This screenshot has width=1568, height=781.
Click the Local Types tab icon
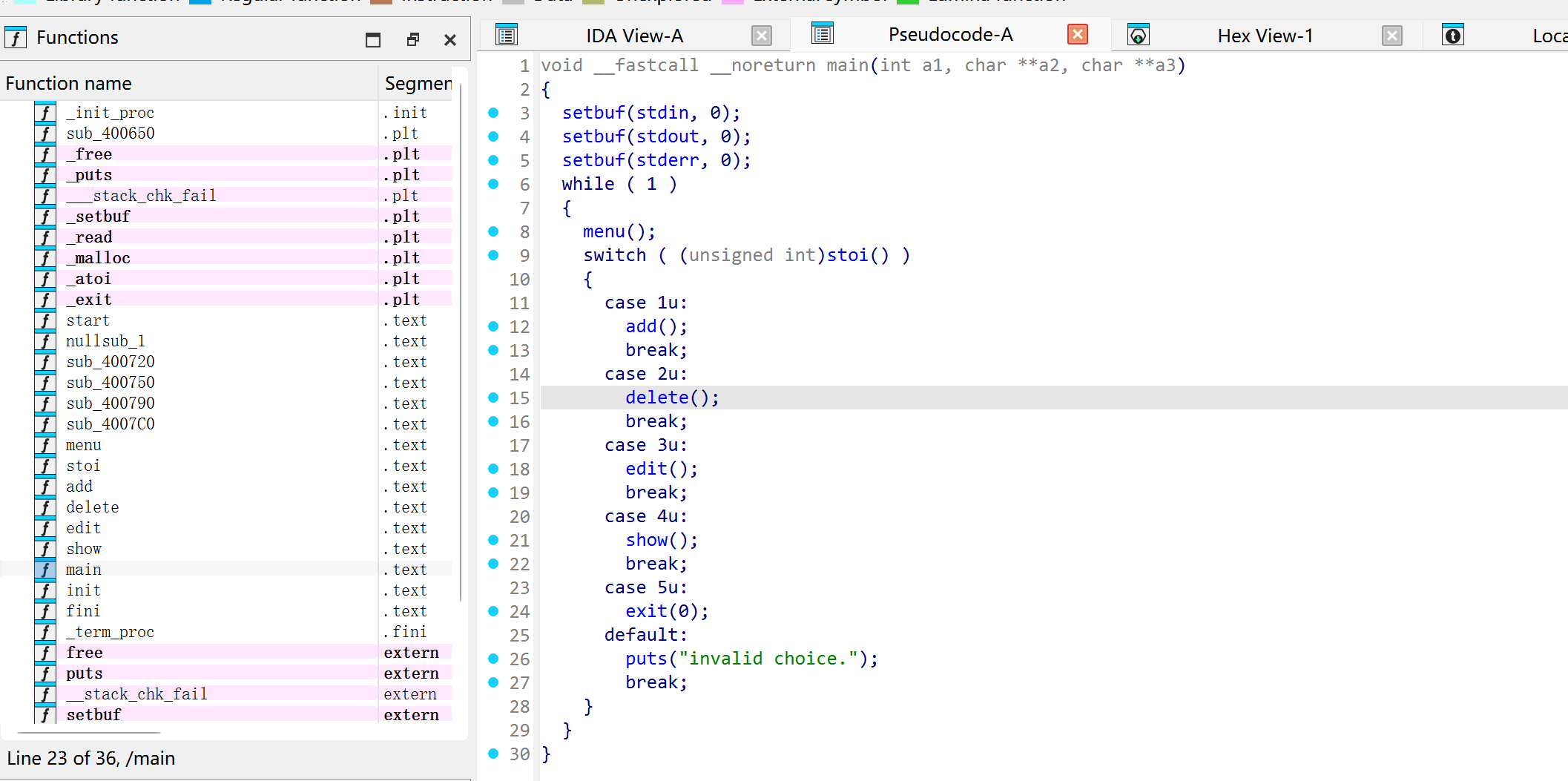(1453, 35)
